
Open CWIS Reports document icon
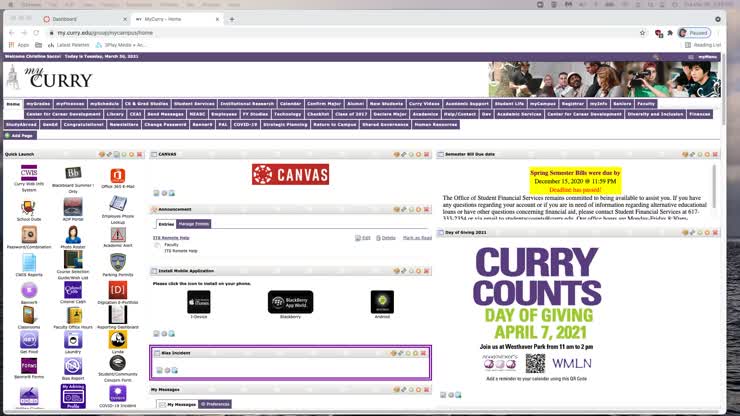[x=29, y=263]
